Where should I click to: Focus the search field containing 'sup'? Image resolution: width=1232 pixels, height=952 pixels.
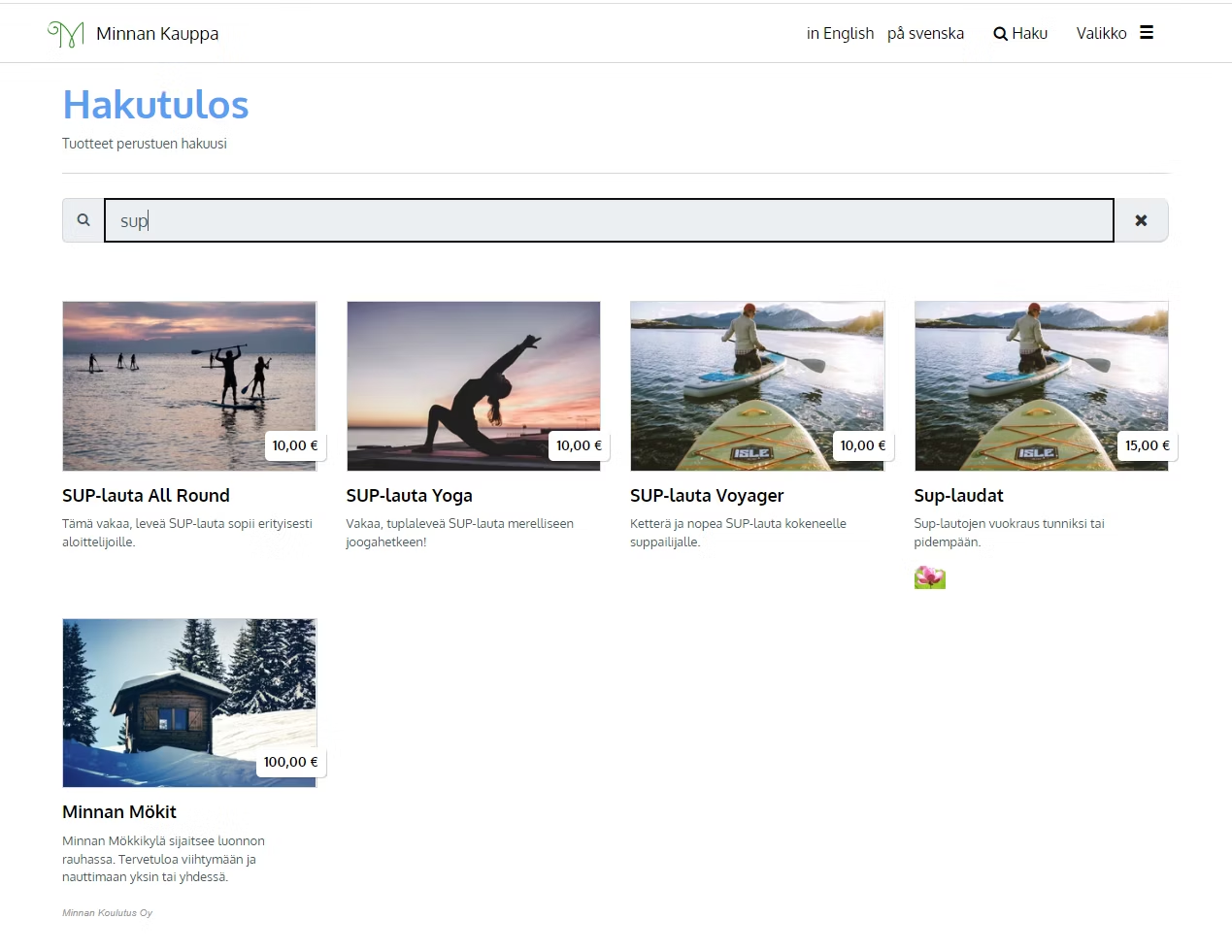click(609, 220)
